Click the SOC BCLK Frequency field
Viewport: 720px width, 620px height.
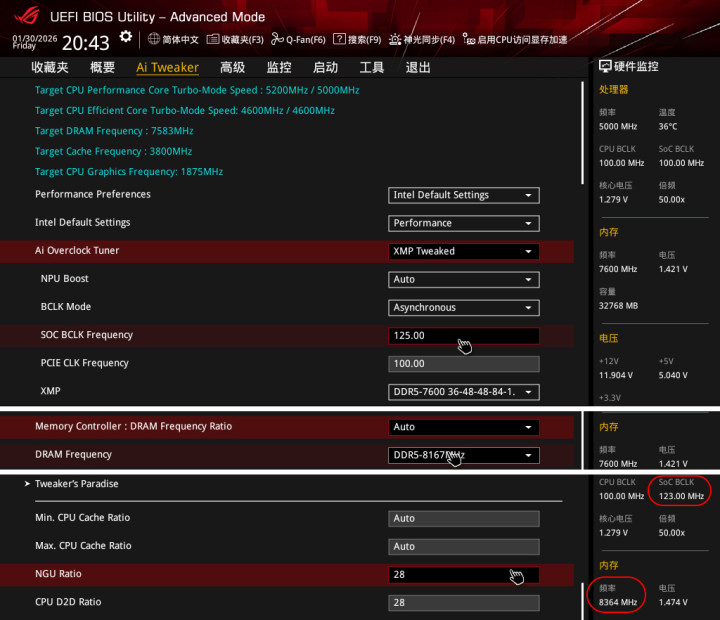pyautogui.click(x=464, y=336)
